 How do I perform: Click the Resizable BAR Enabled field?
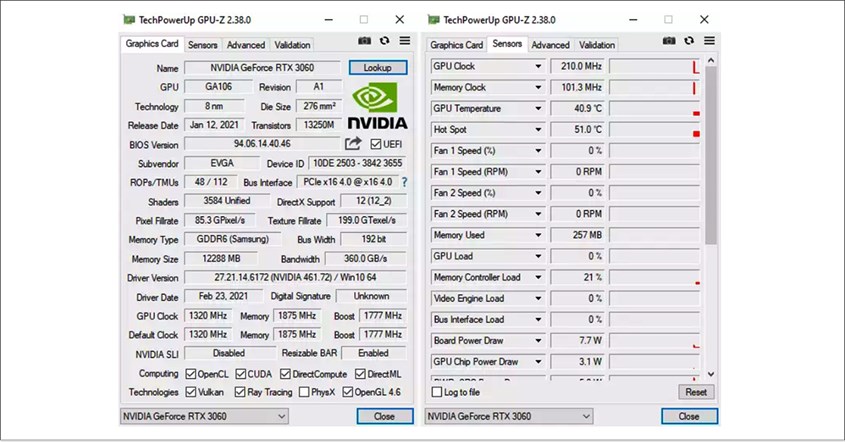pyautogui.click(x=373, y=353)
